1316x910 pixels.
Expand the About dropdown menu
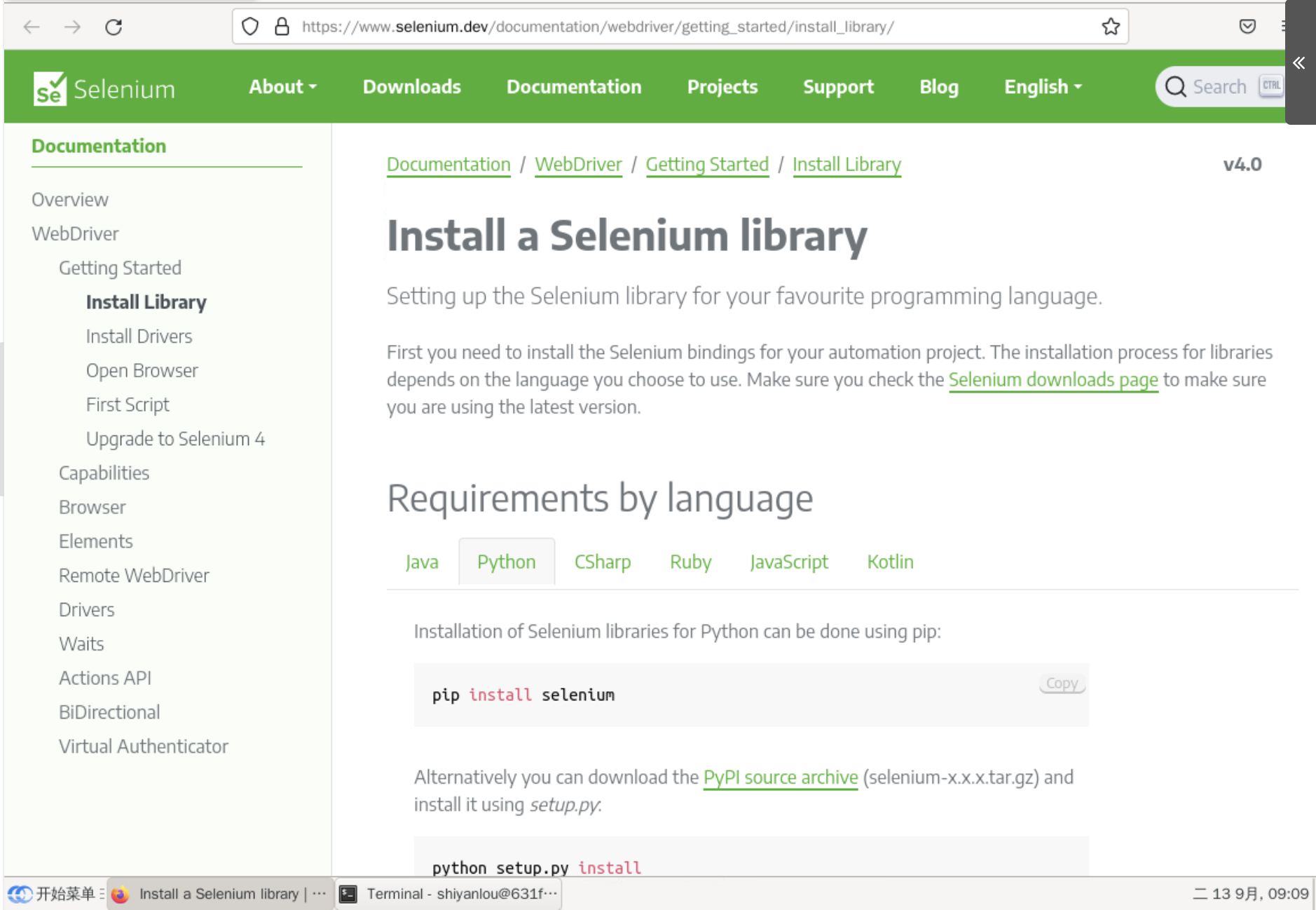(x=283, y=87)
